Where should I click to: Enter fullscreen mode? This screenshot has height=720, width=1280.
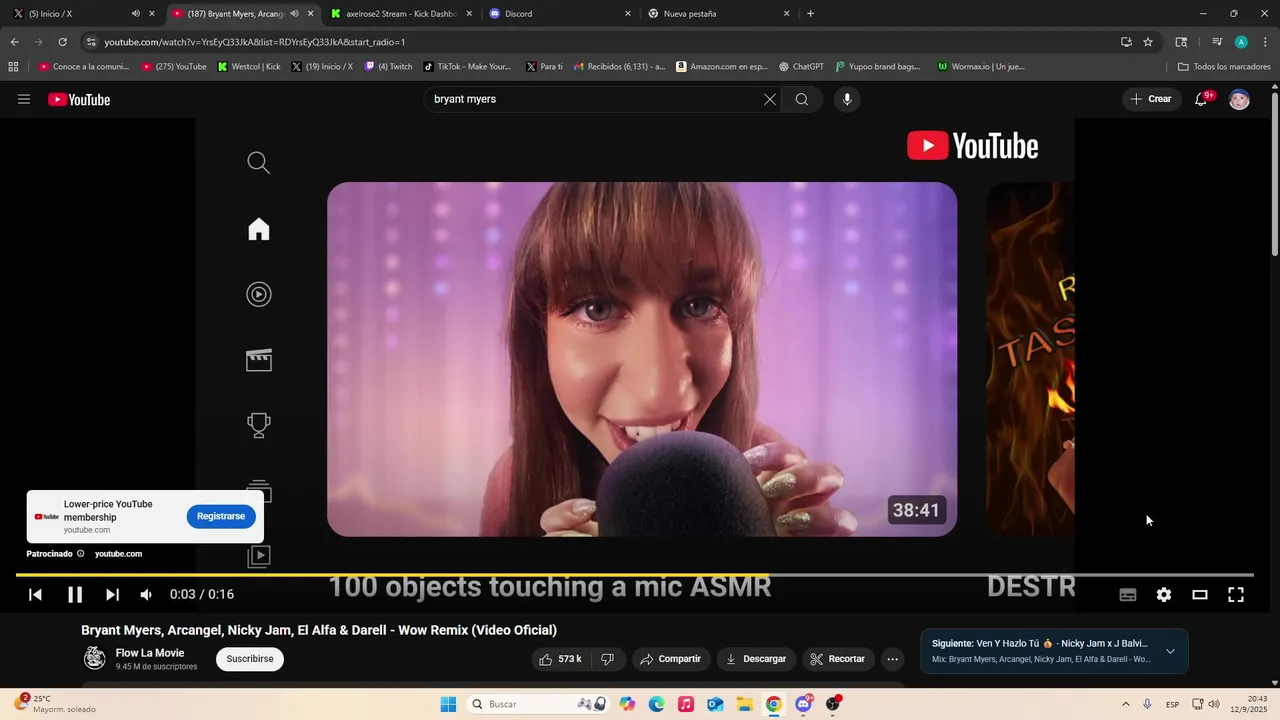pos(1236,594)
